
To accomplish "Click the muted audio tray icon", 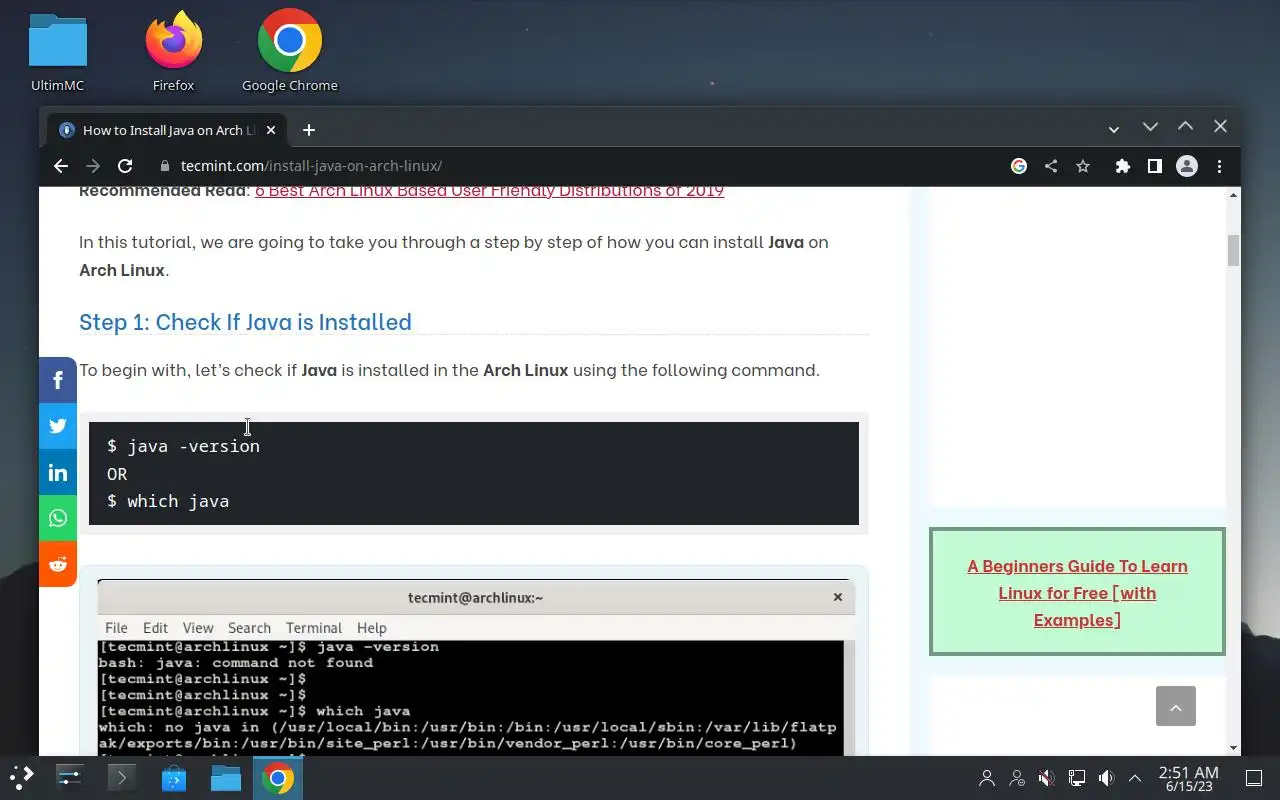I will pyautogui.click(x=1047, y=778).
